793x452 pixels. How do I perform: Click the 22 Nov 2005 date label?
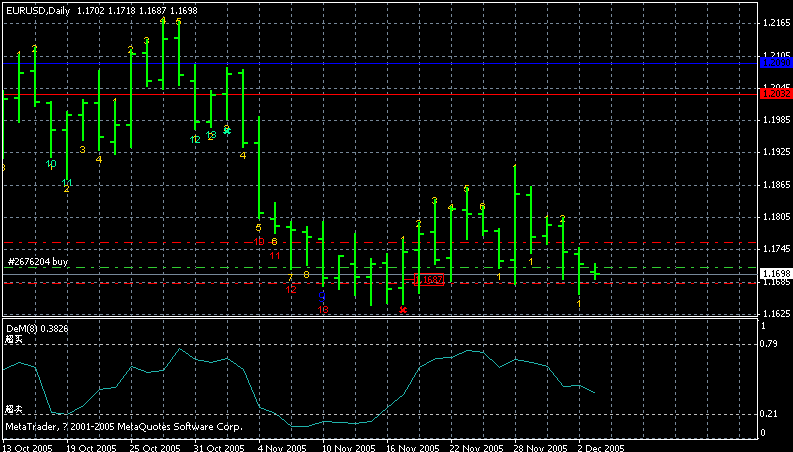476,448
